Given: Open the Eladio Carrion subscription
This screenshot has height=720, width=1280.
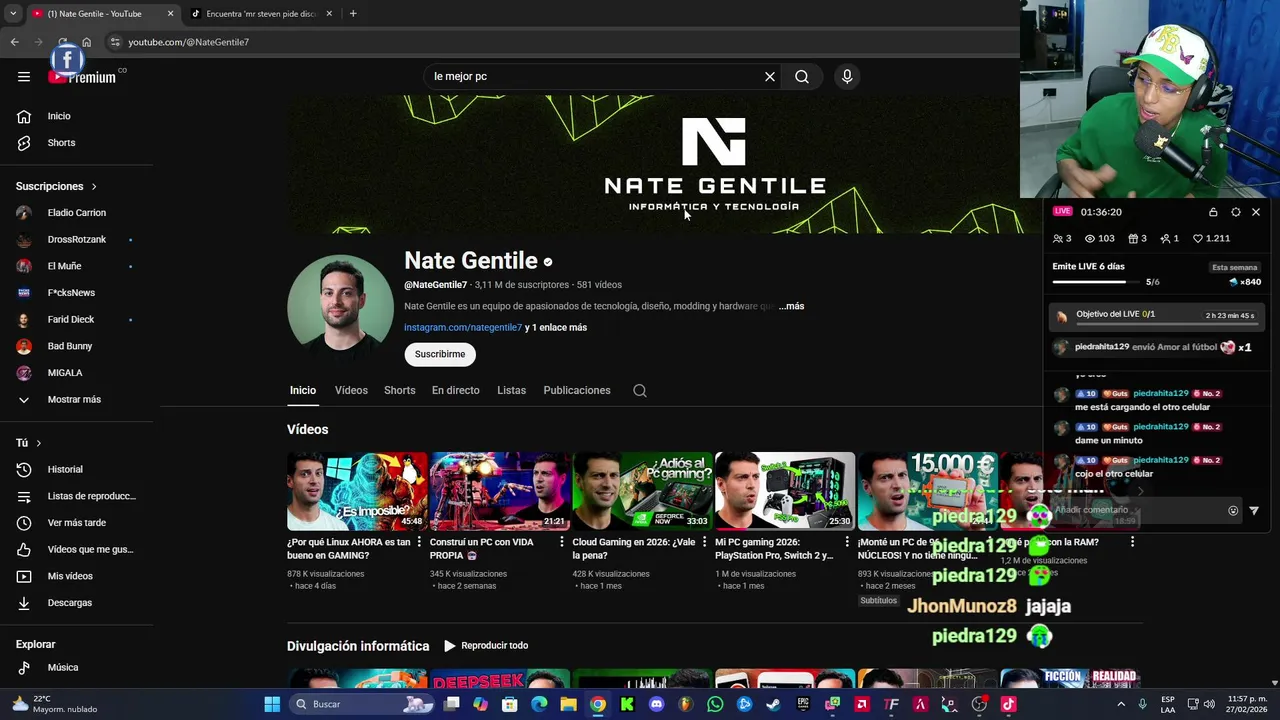Looking at the screenshot, I should click(x=77, y=213).
